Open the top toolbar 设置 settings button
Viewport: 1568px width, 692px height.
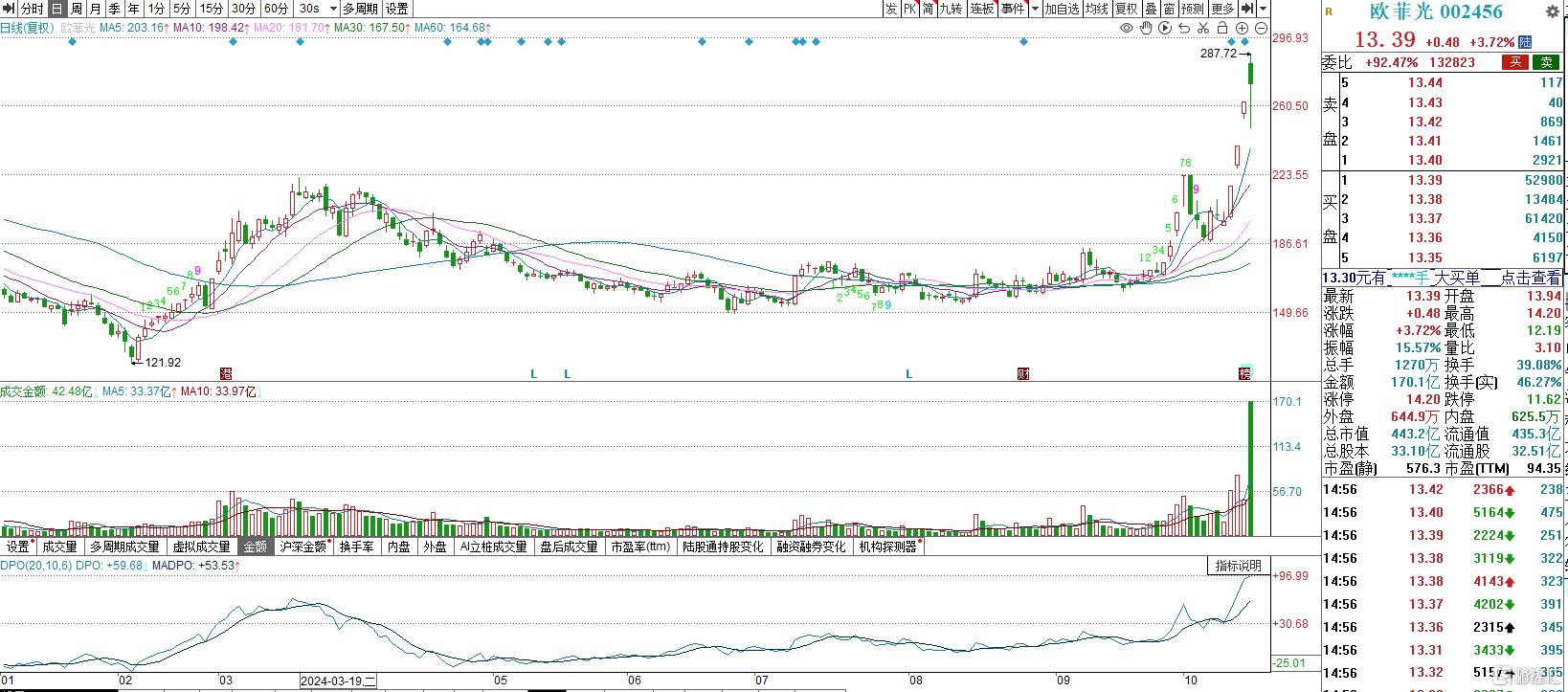pos(396,9)
